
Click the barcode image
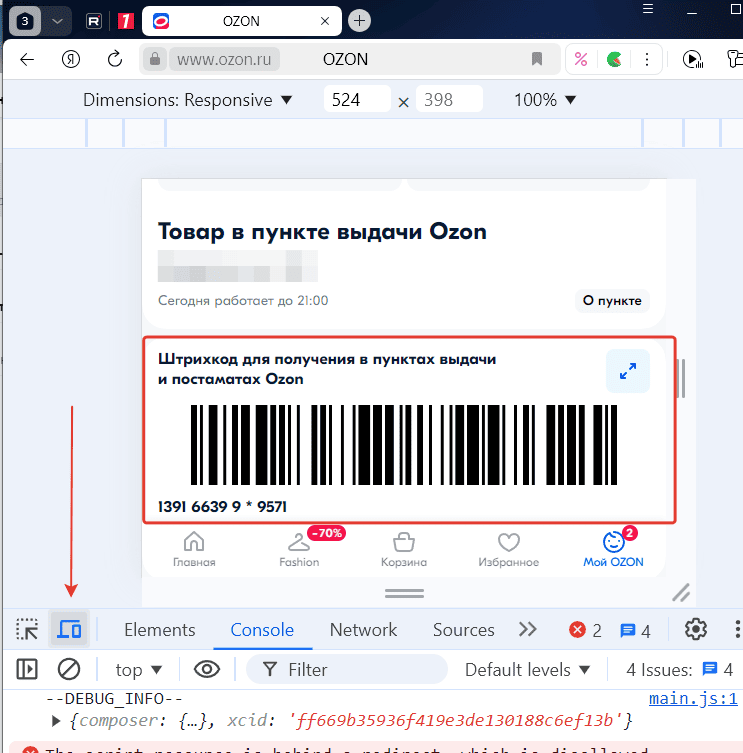pos(403,445)
